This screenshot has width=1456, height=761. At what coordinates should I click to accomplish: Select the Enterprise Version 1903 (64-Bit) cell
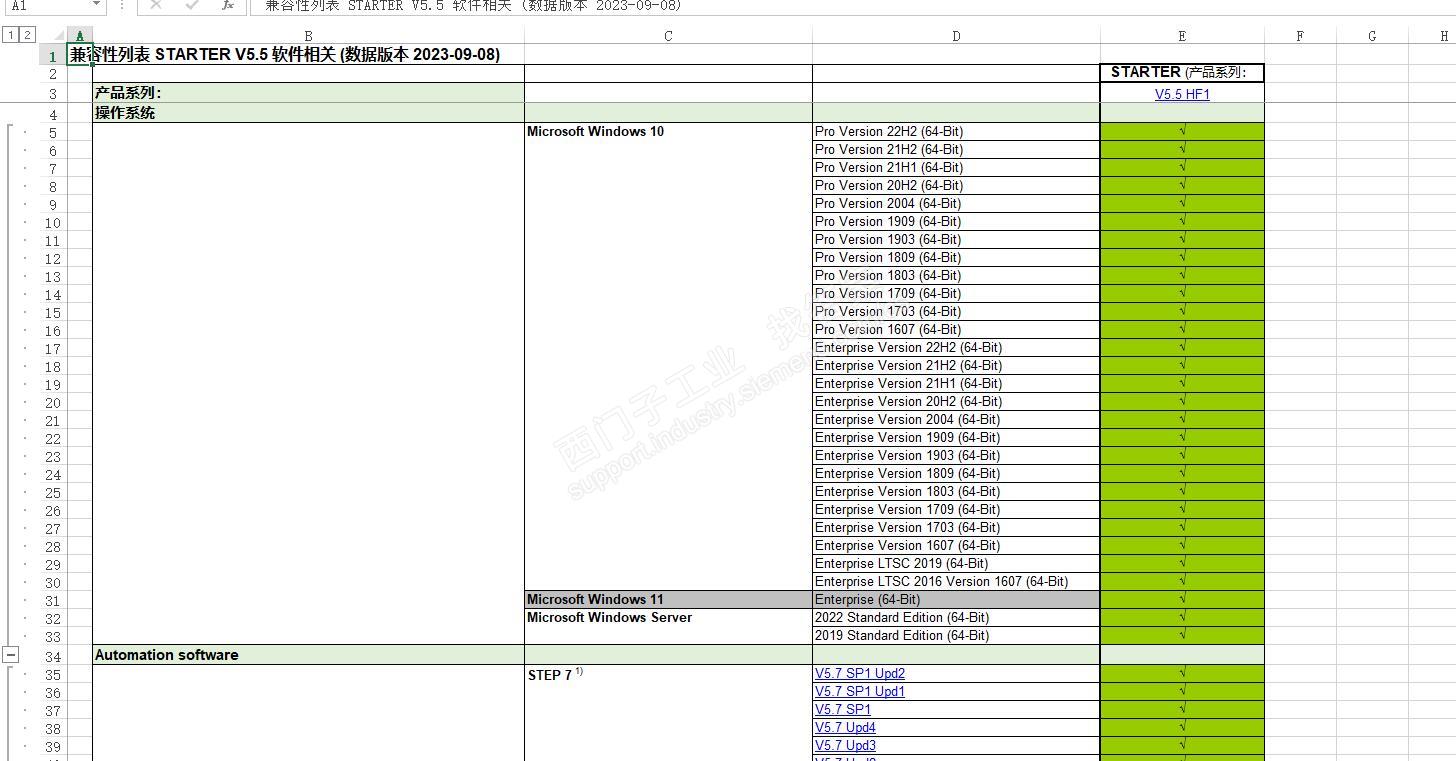(956, 455)
